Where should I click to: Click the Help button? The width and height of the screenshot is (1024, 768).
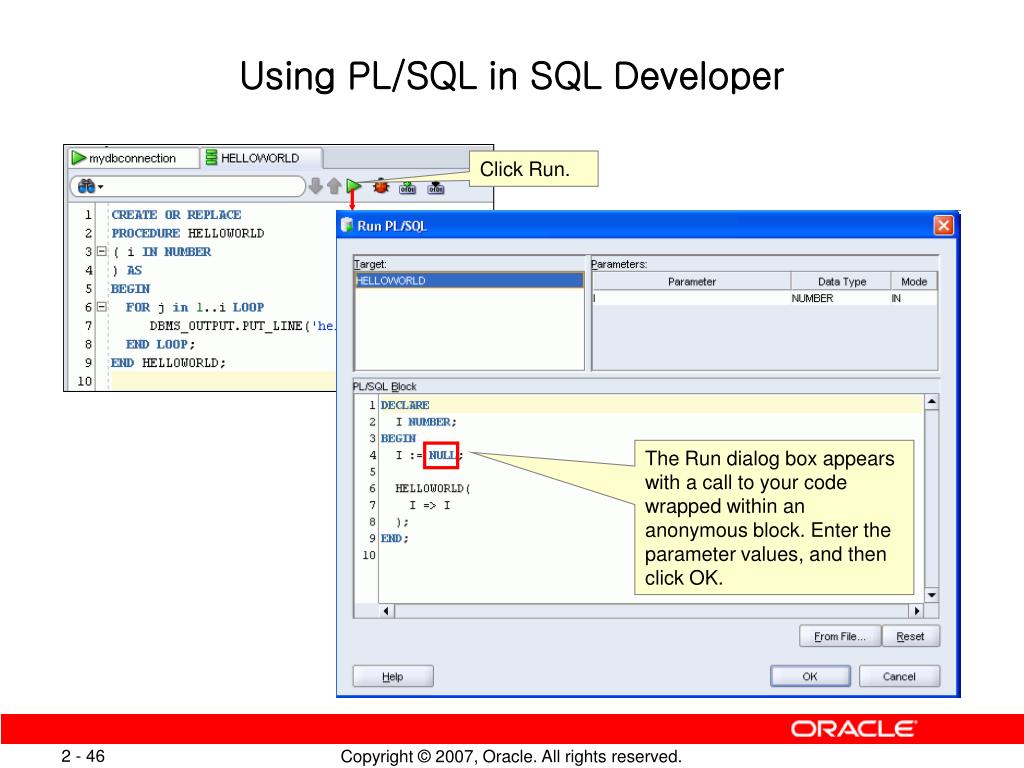click(392, 677)
